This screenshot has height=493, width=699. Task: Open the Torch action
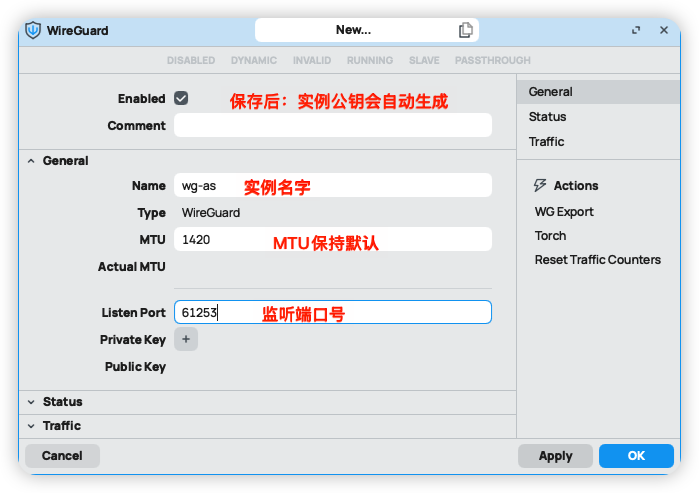[x=551, y=236]
